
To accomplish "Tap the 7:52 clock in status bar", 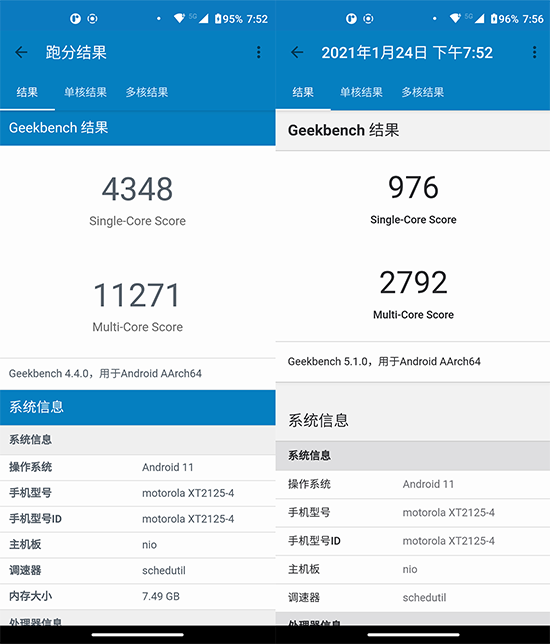I will [257, 19].
